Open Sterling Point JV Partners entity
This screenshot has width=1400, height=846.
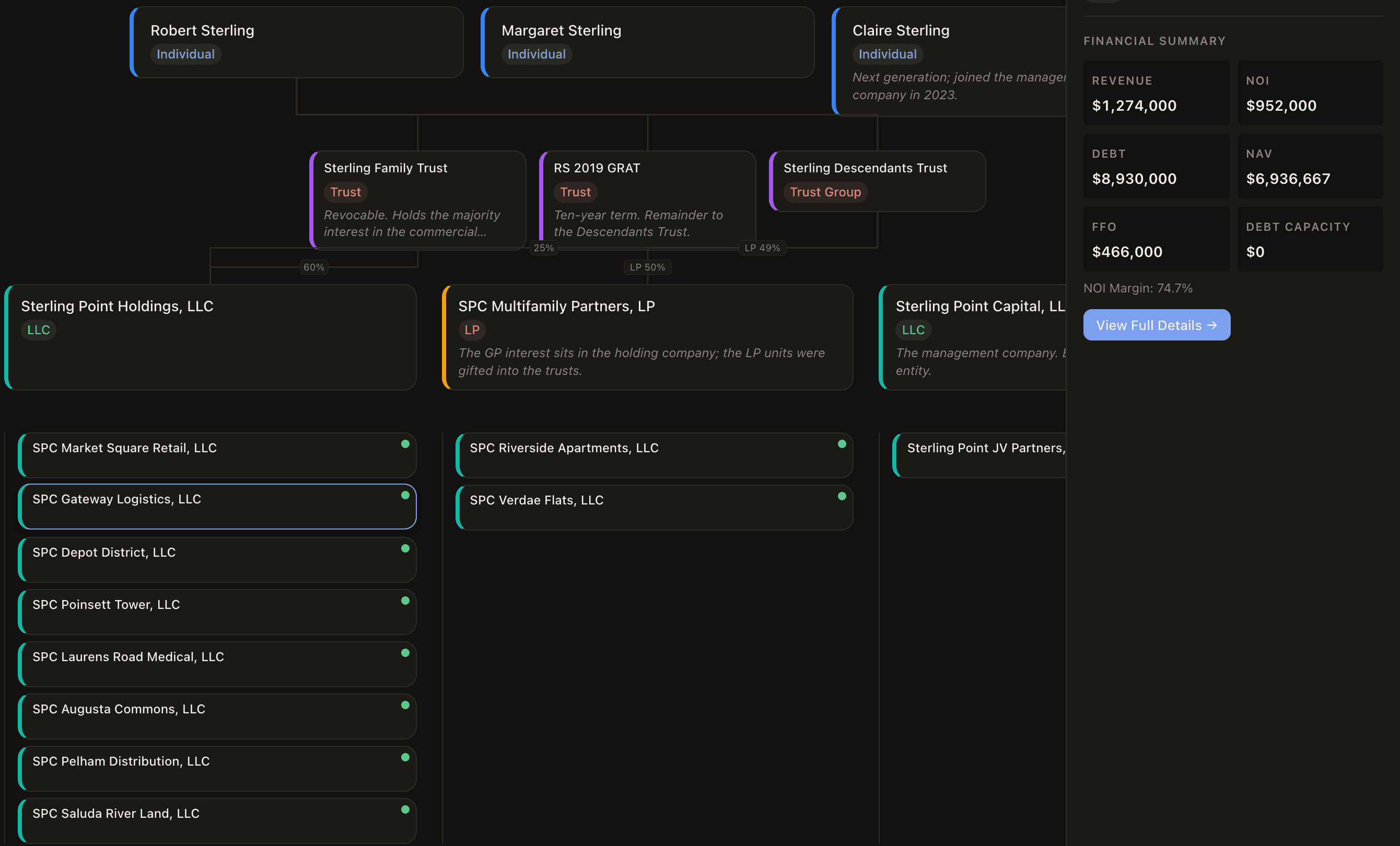click(979, 455)
